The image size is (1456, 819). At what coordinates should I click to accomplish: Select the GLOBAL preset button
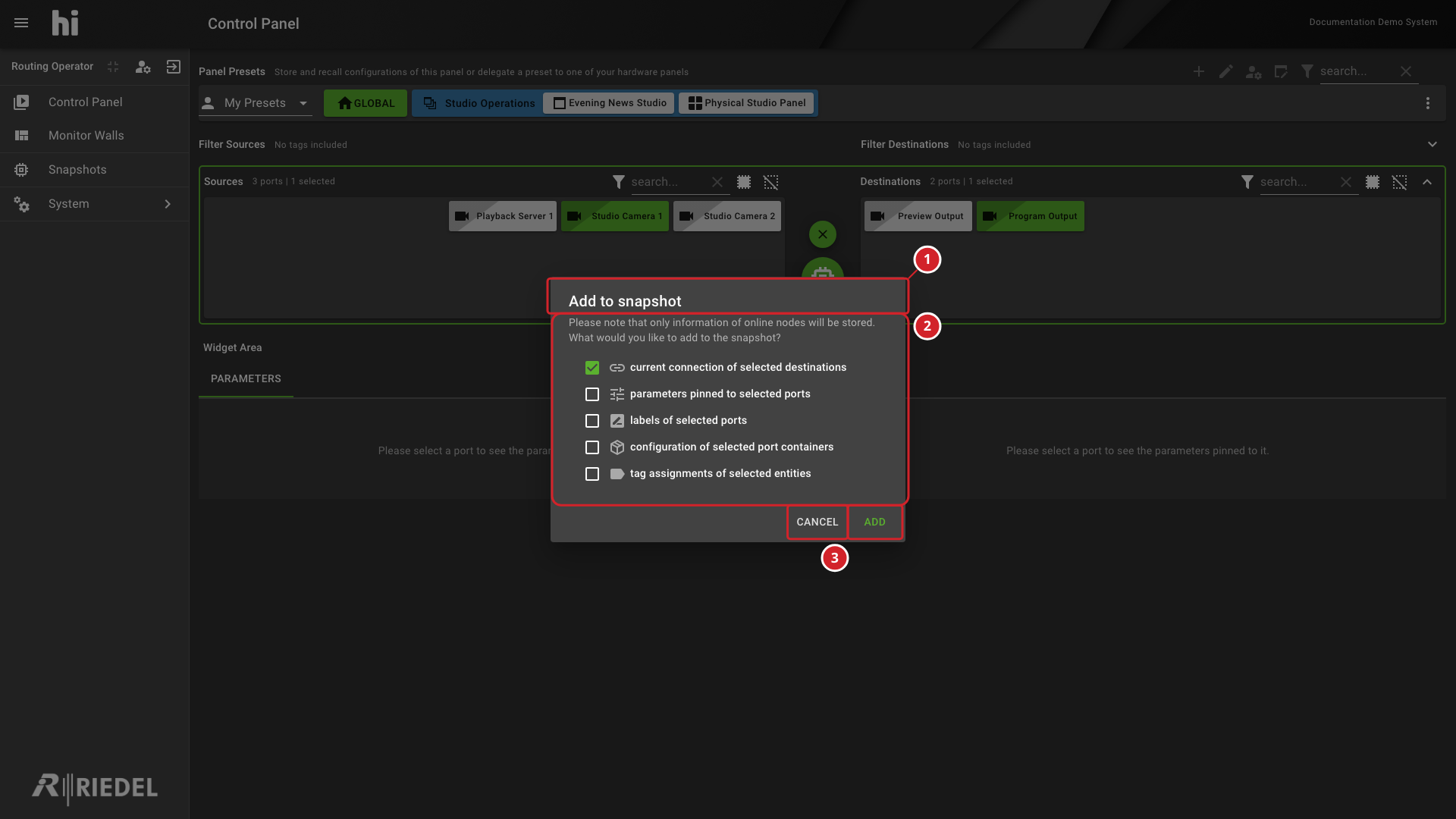pos(366,103)
